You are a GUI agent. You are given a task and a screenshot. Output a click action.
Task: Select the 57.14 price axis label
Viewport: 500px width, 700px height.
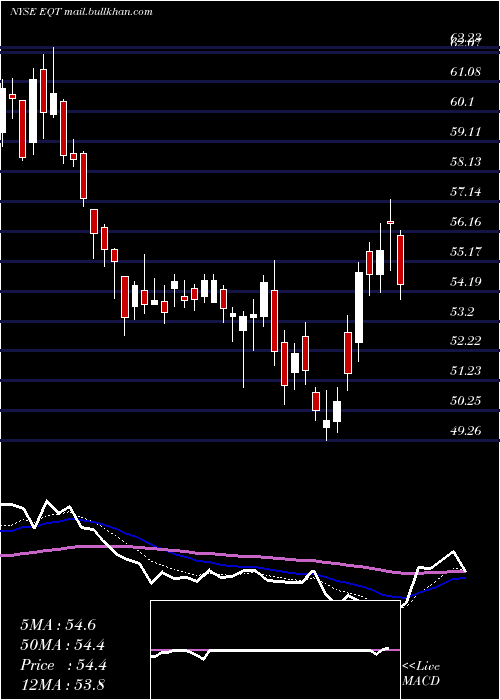(x=466, y=192)
